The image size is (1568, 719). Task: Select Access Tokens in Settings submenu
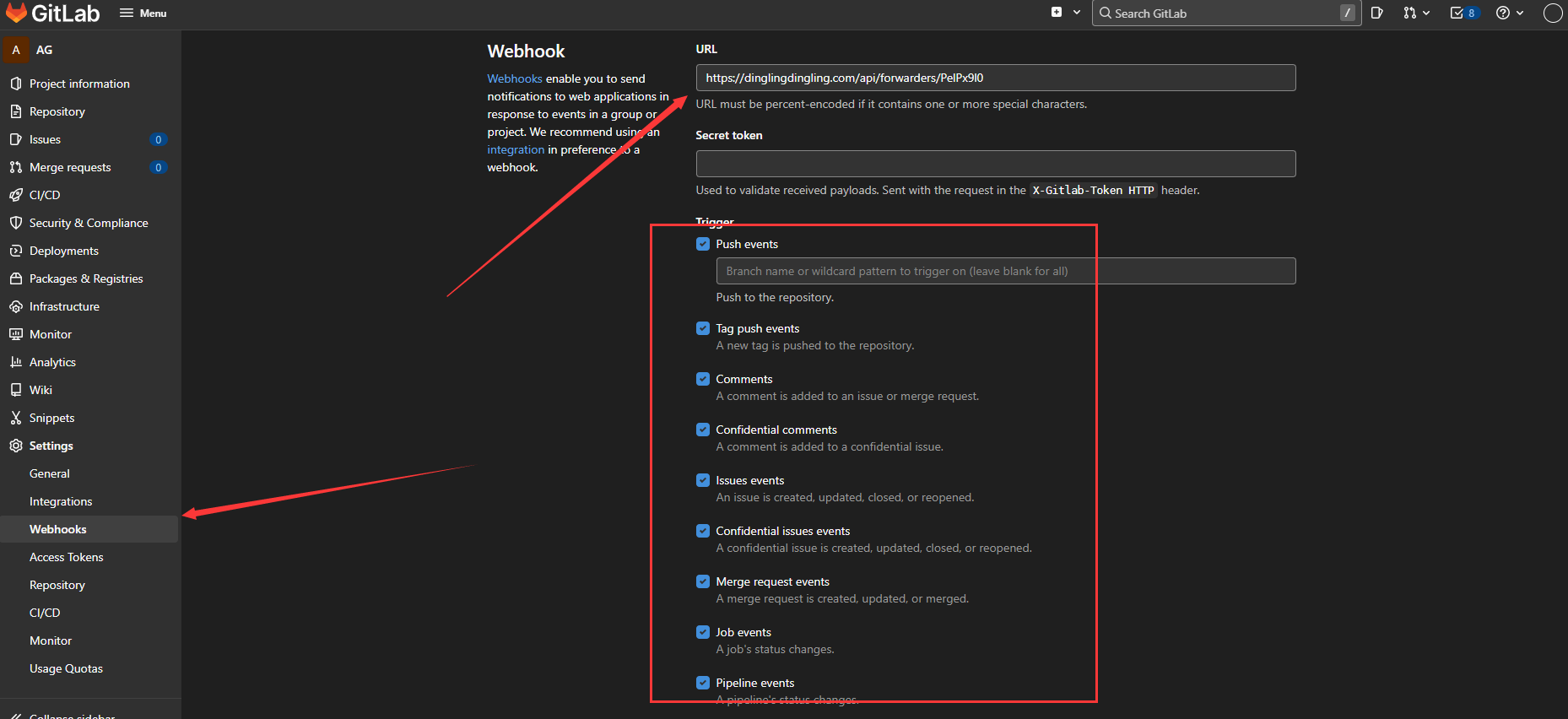tap(67, 557)
